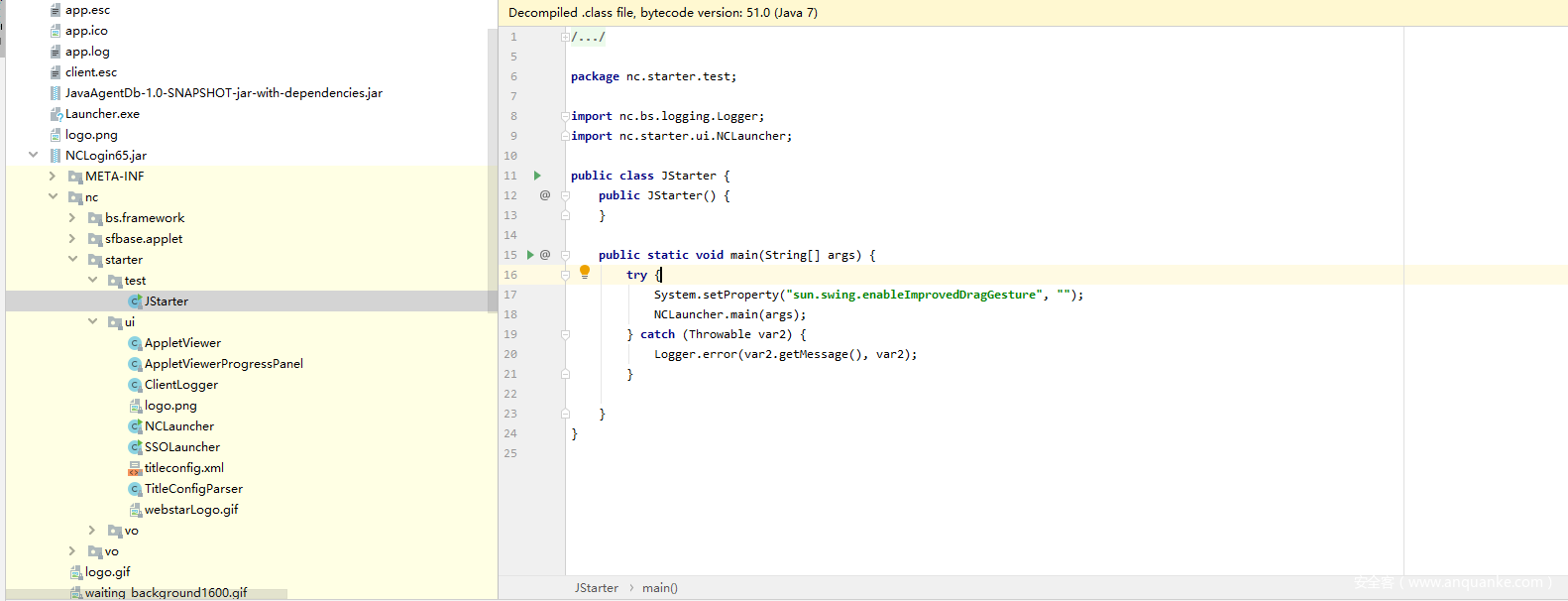Select JStarter in the breadcrumb bar

[x=596, y=588]
